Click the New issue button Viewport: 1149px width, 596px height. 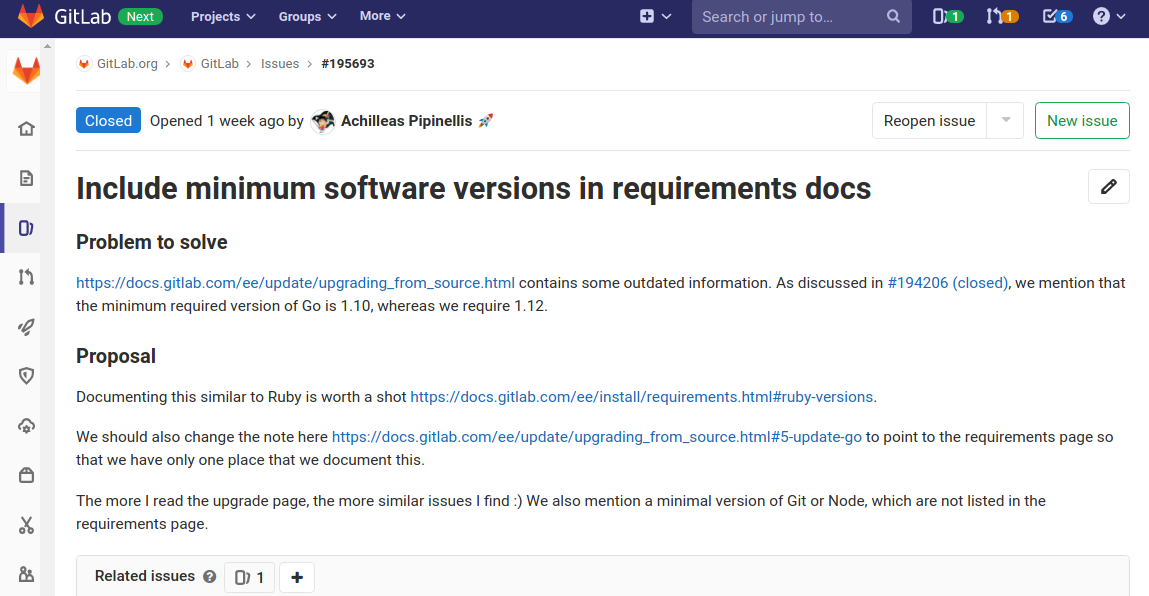tap(1082, 121)
